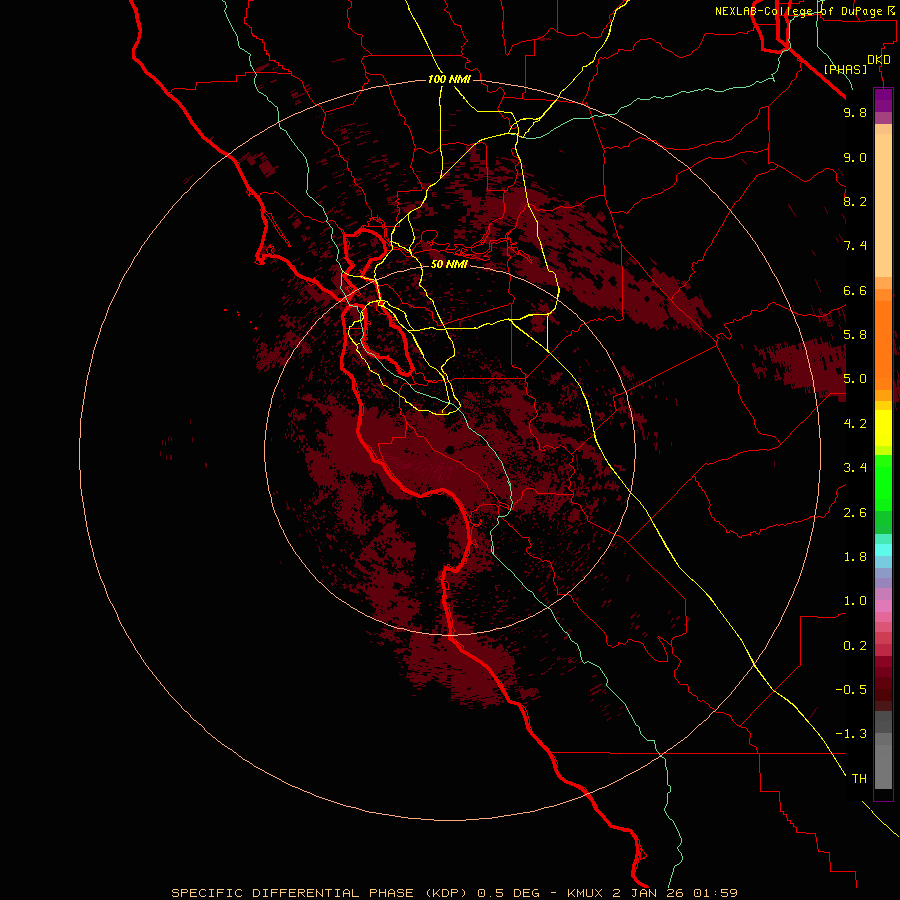Click the -0.5 value on the color scale
Screen dimensions: 900x900
(851, 690)
